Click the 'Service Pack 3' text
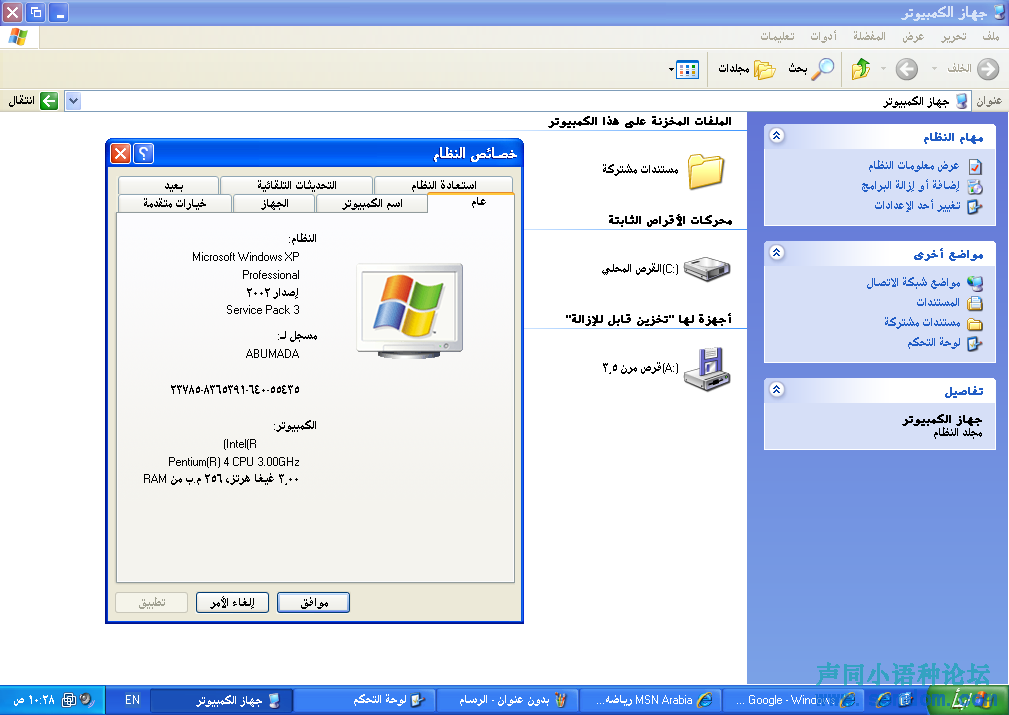The image size is (1009, 715). [263, 310]
